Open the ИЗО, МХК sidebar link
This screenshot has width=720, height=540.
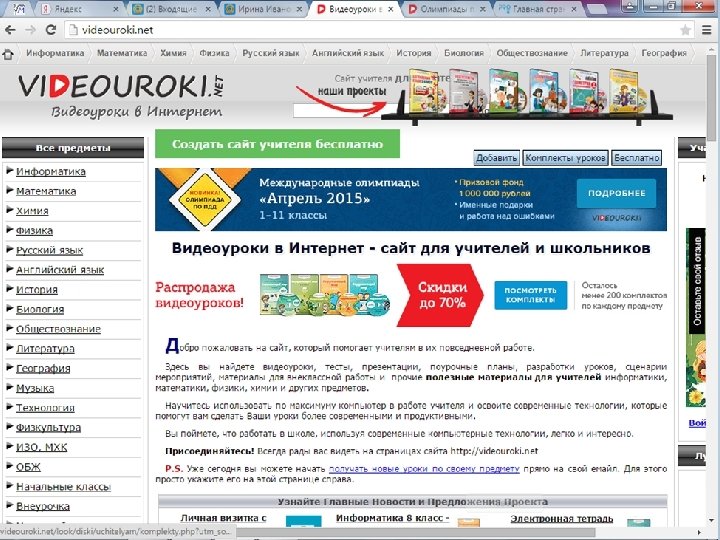tap(41, 448)
